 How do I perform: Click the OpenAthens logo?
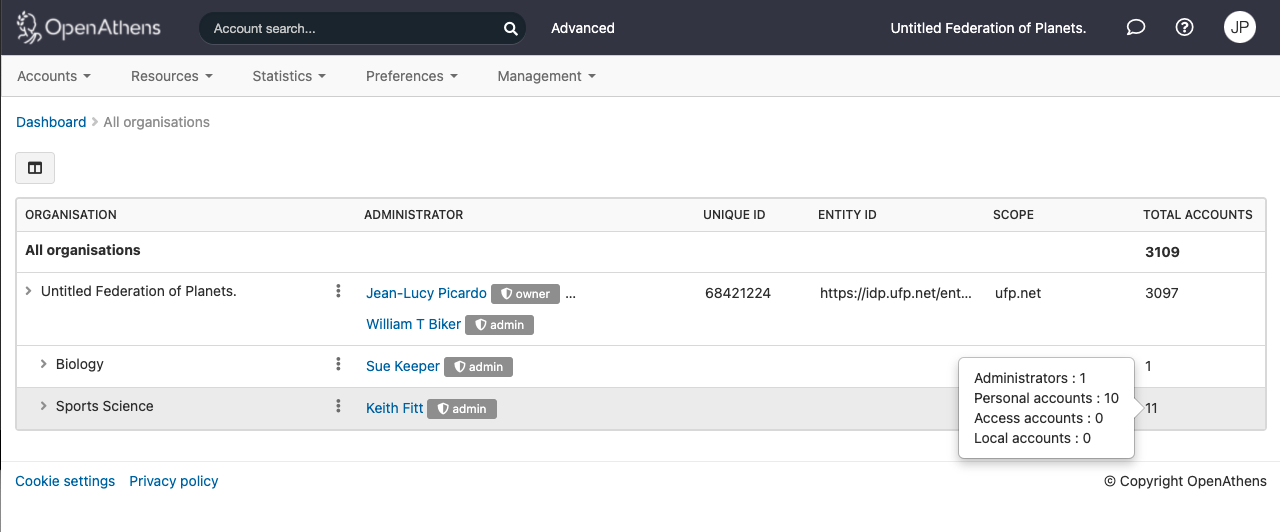pyautogui.click(x=89, y=27)
